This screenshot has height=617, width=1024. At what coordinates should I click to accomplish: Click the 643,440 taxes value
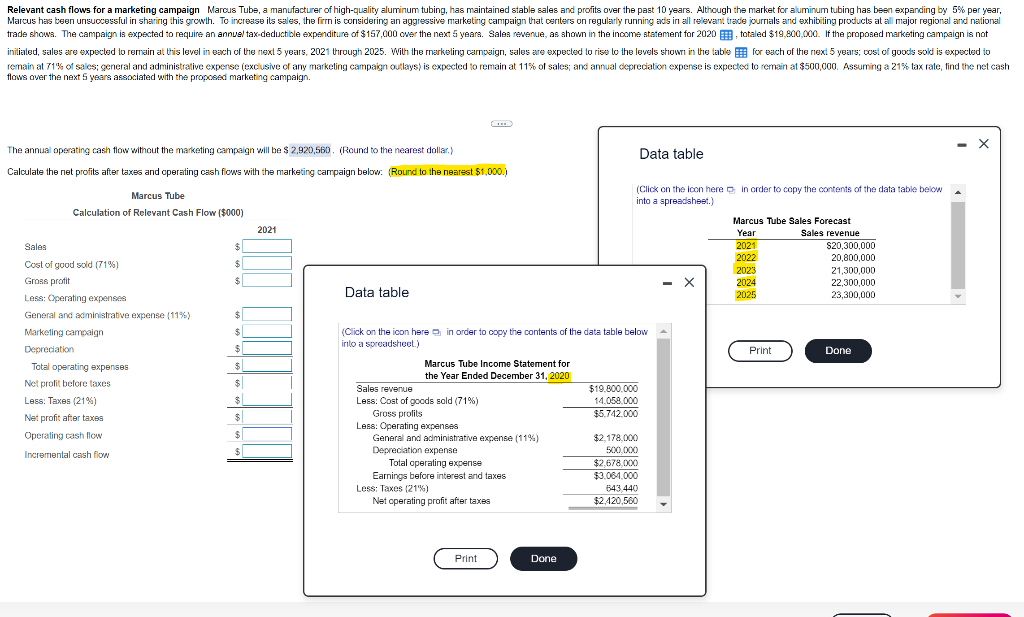(x=622, y=488)
